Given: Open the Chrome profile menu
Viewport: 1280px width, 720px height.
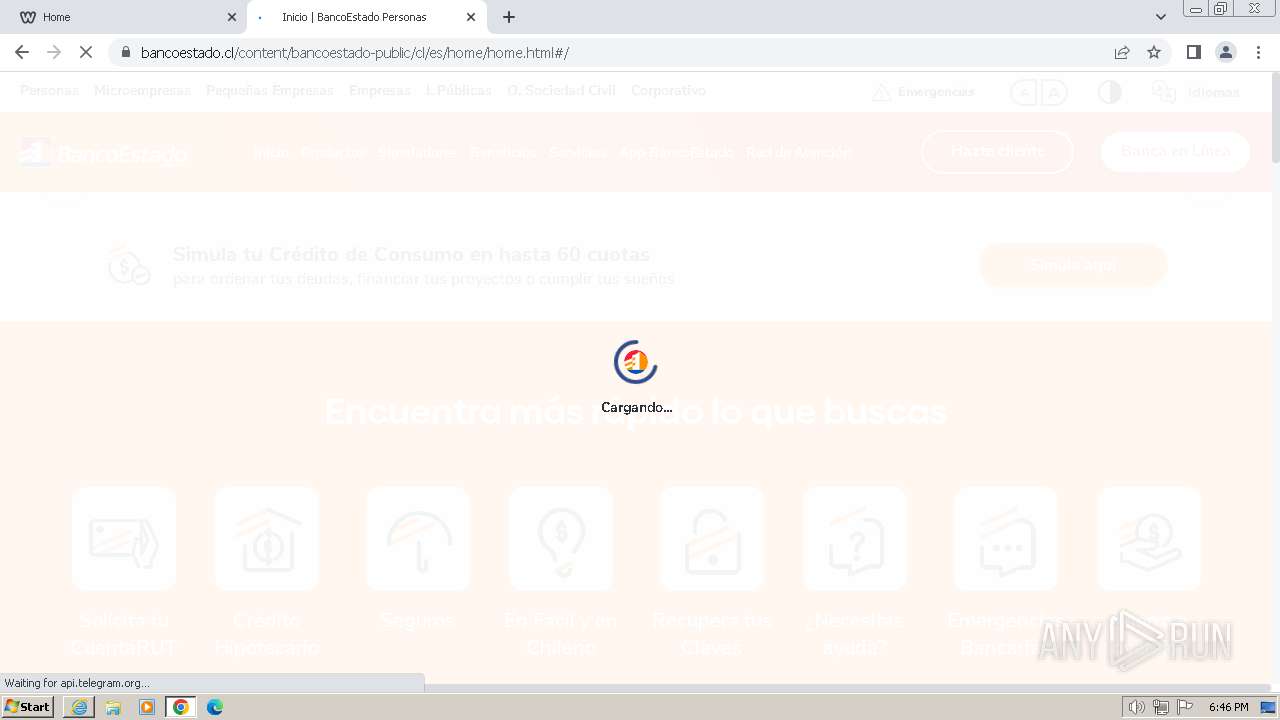Looking at the screenshot, I should pyautogui.click(x=1226, y=52).
